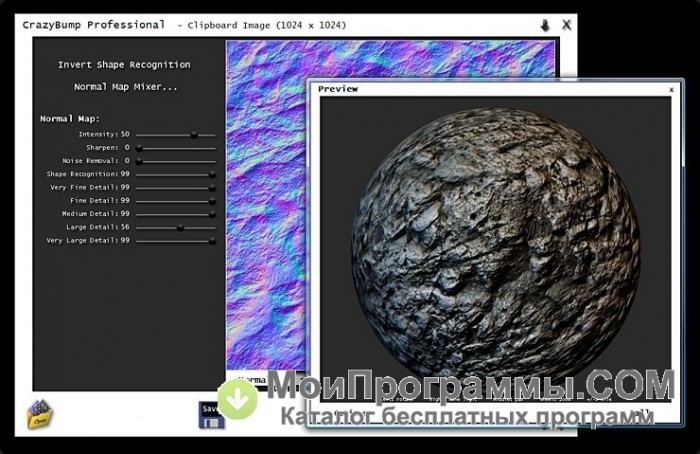700x454 pixels.
Task: Adjust the Fine Detail slider
Action: pos(176,201)
